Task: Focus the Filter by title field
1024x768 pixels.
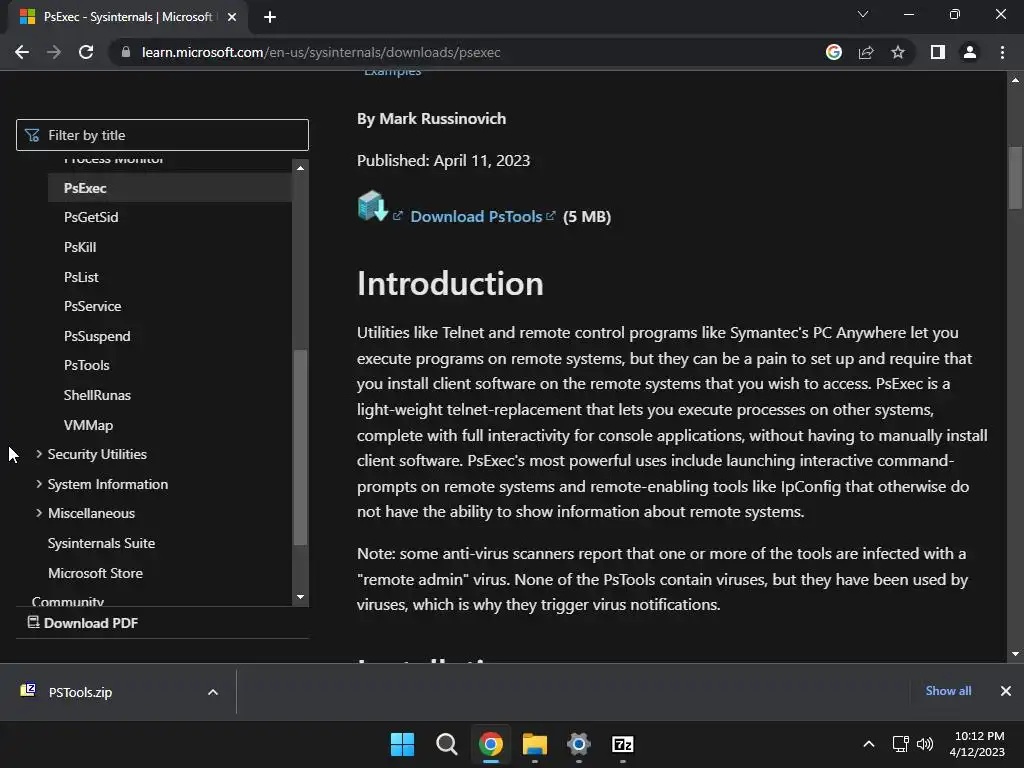Action: coord(162,135)
